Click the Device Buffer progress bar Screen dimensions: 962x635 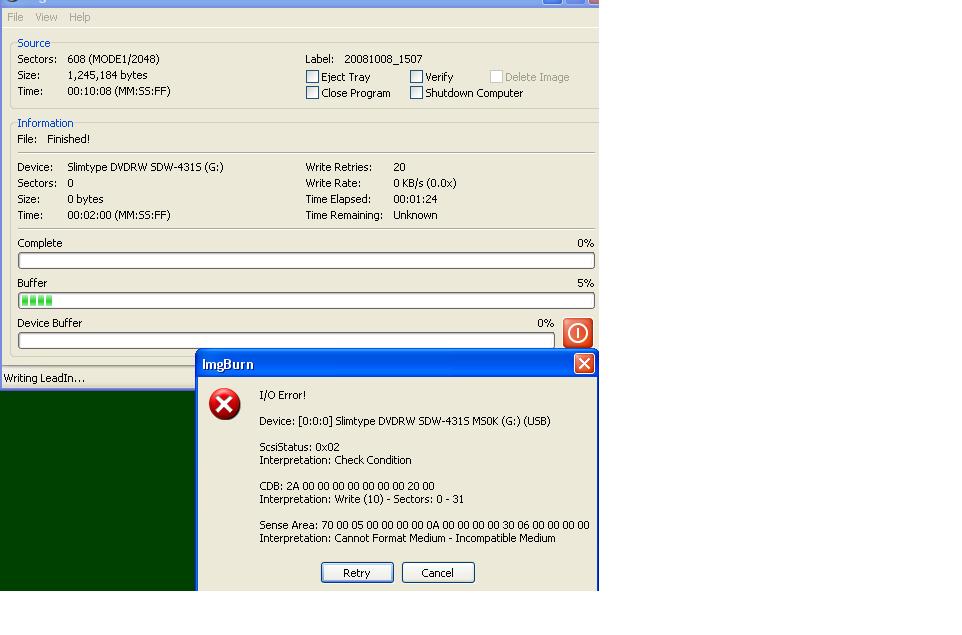coord(286,340)
